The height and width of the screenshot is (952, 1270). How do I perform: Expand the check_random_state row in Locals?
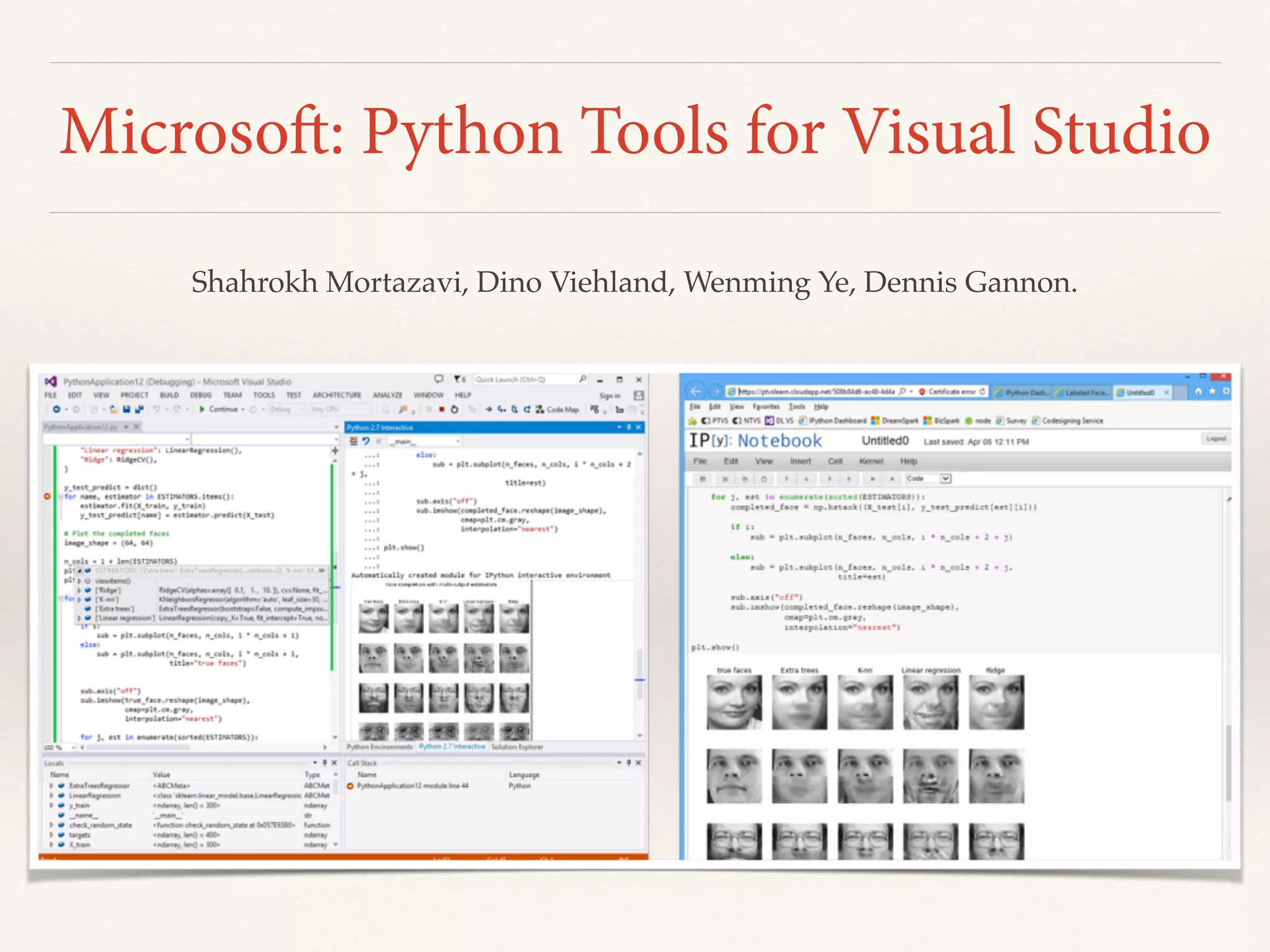[x=51, y=826]
